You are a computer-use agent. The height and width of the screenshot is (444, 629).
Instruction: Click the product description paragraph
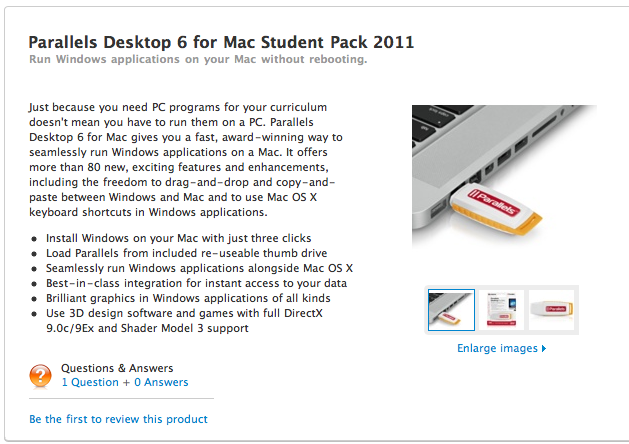pyautogui.click(x=187, y=159)
